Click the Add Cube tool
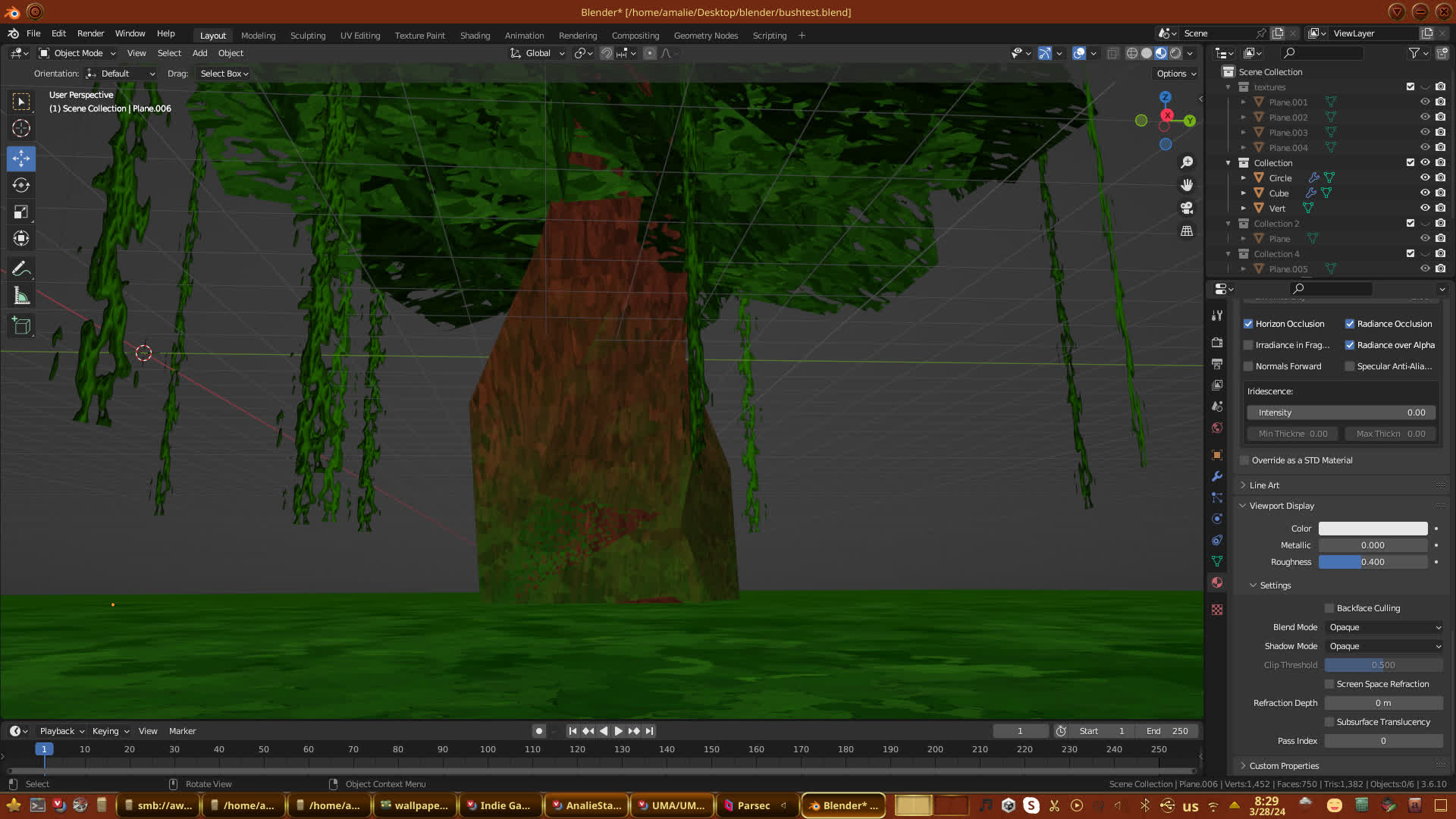This screenshot has height=819, width=1456. pyautogui.click(x=21, y=326)
